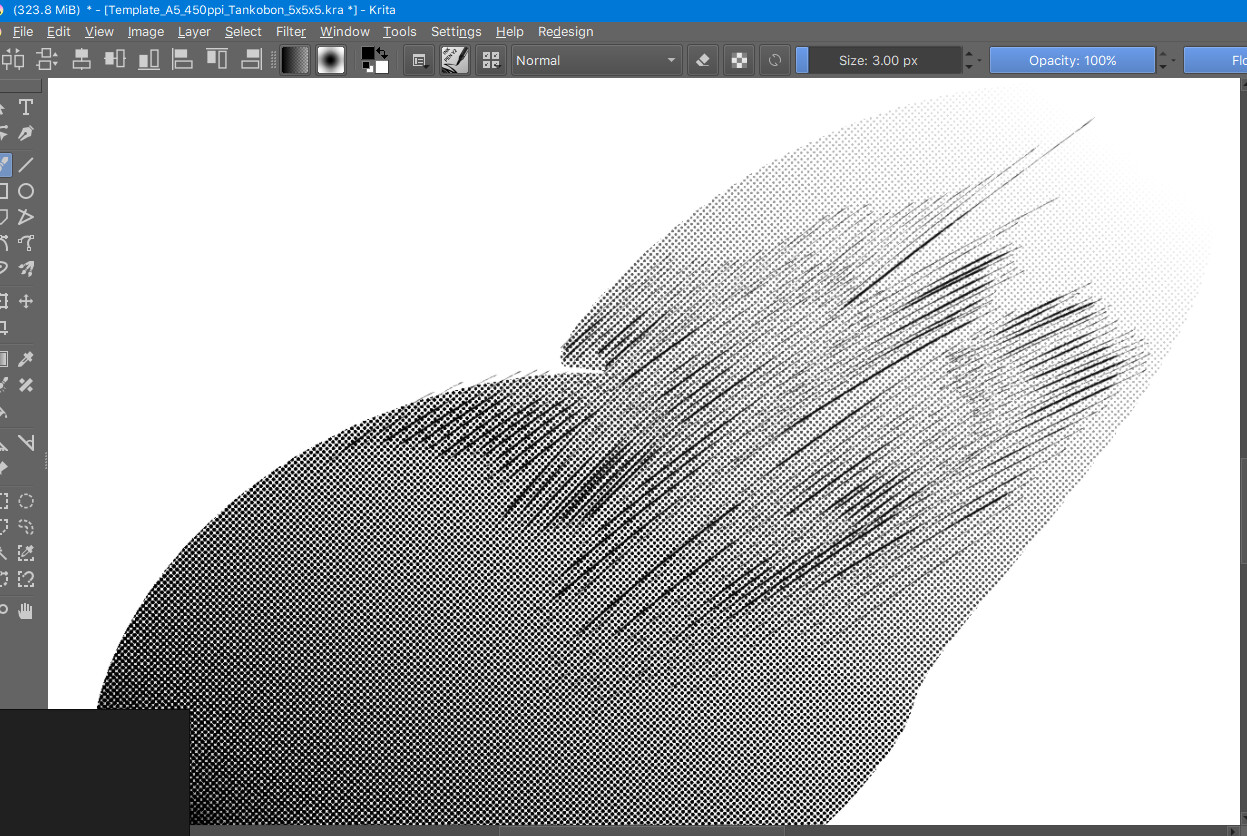Activate the Move tool
The height and width of the screenshot is (836, 1247).
(26, 301)
